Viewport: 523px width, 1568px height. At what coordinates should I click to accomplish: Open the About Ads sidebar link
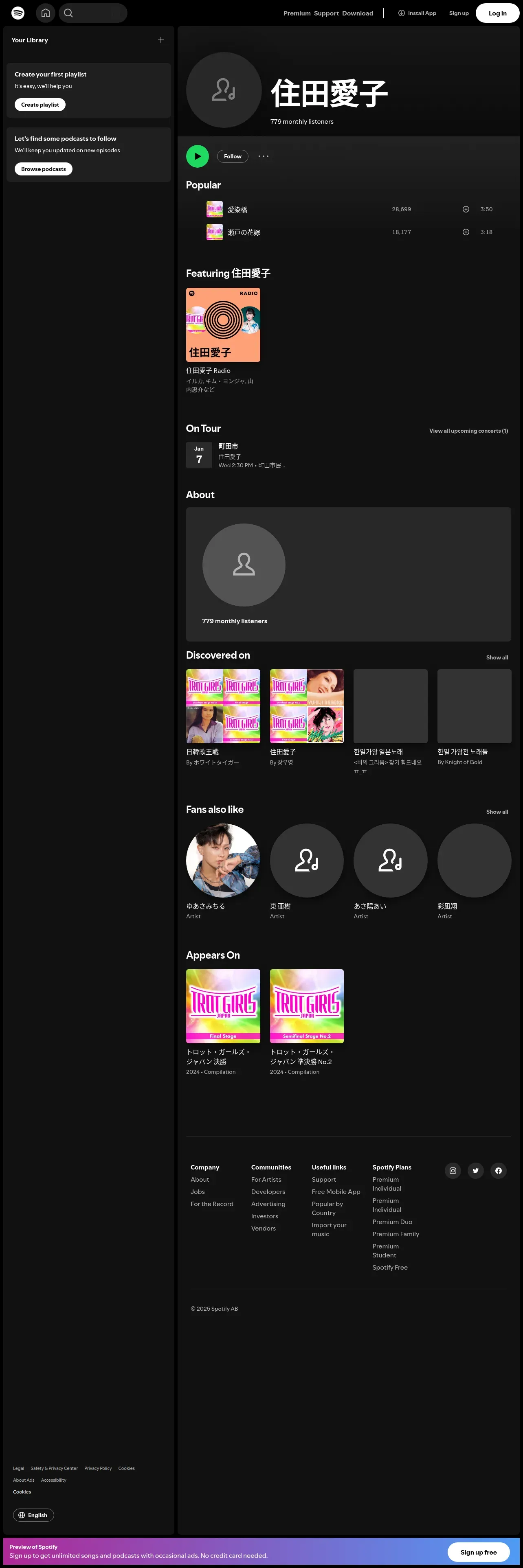tap(24, 1480)
